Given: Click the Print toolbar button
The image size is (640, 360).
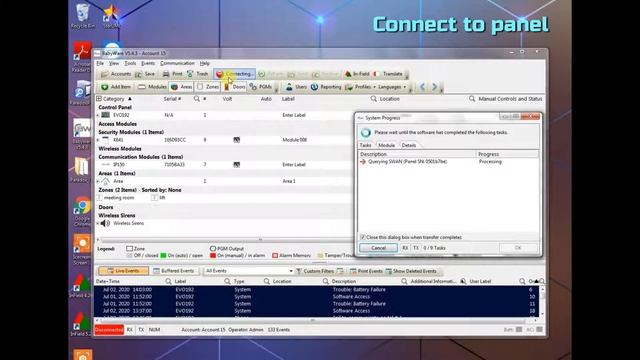Looking at the screenshot, I should point(172,74).
